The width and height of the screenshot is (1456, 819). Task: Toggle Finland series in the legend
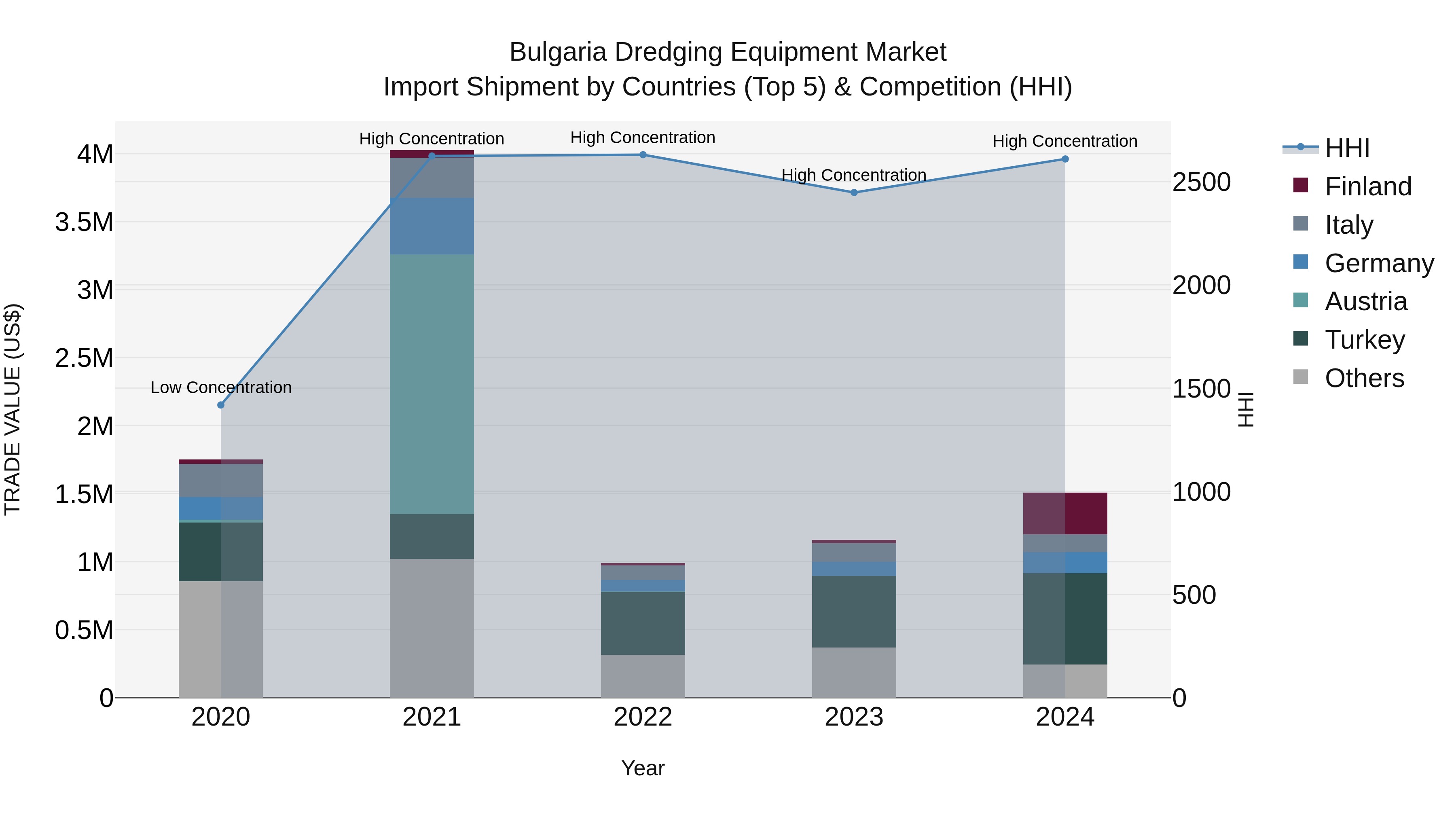(x=1352, y=186)
